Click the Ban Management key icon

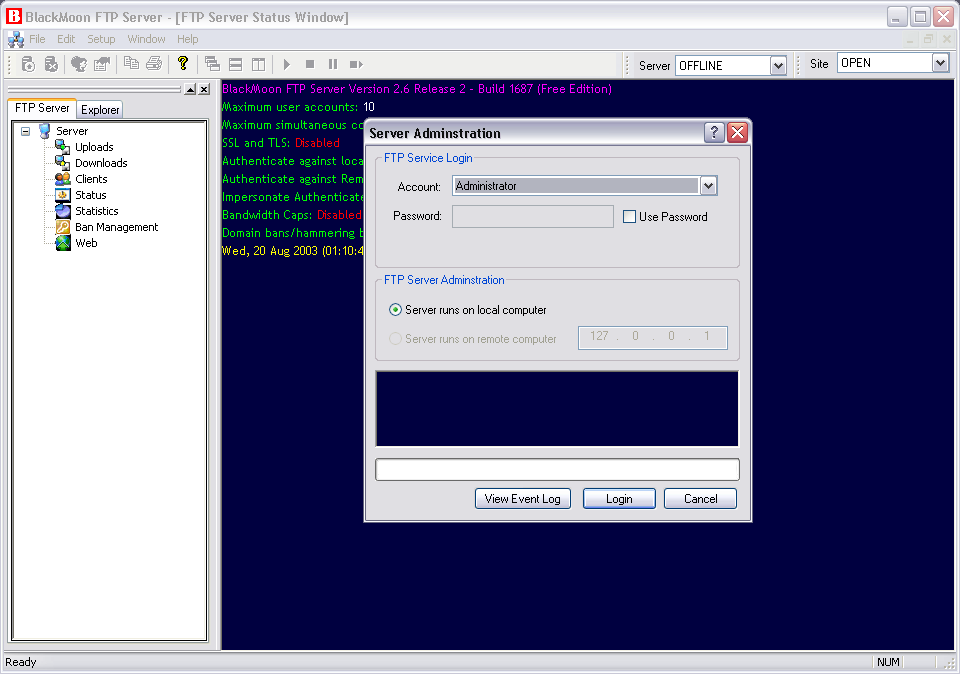pos(63,227)
